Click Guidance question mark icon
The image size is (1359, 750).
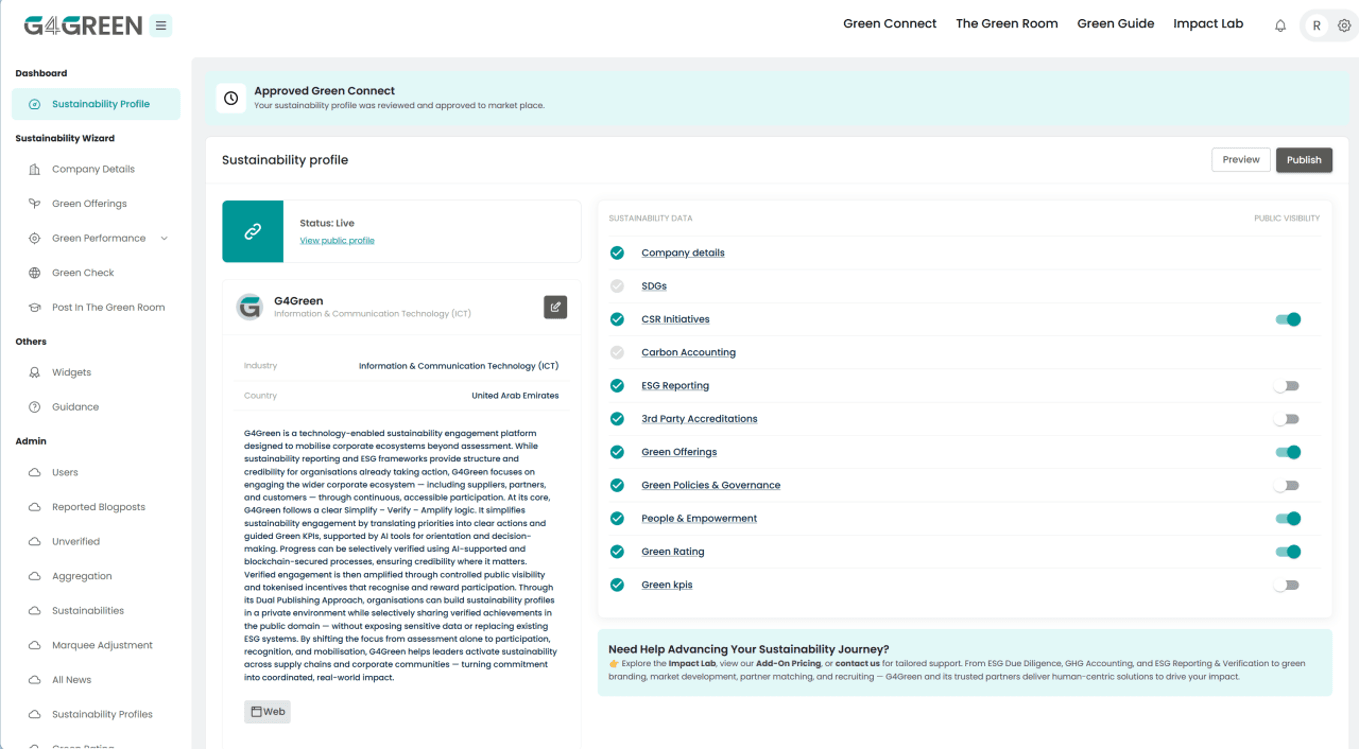click(35, 407)
